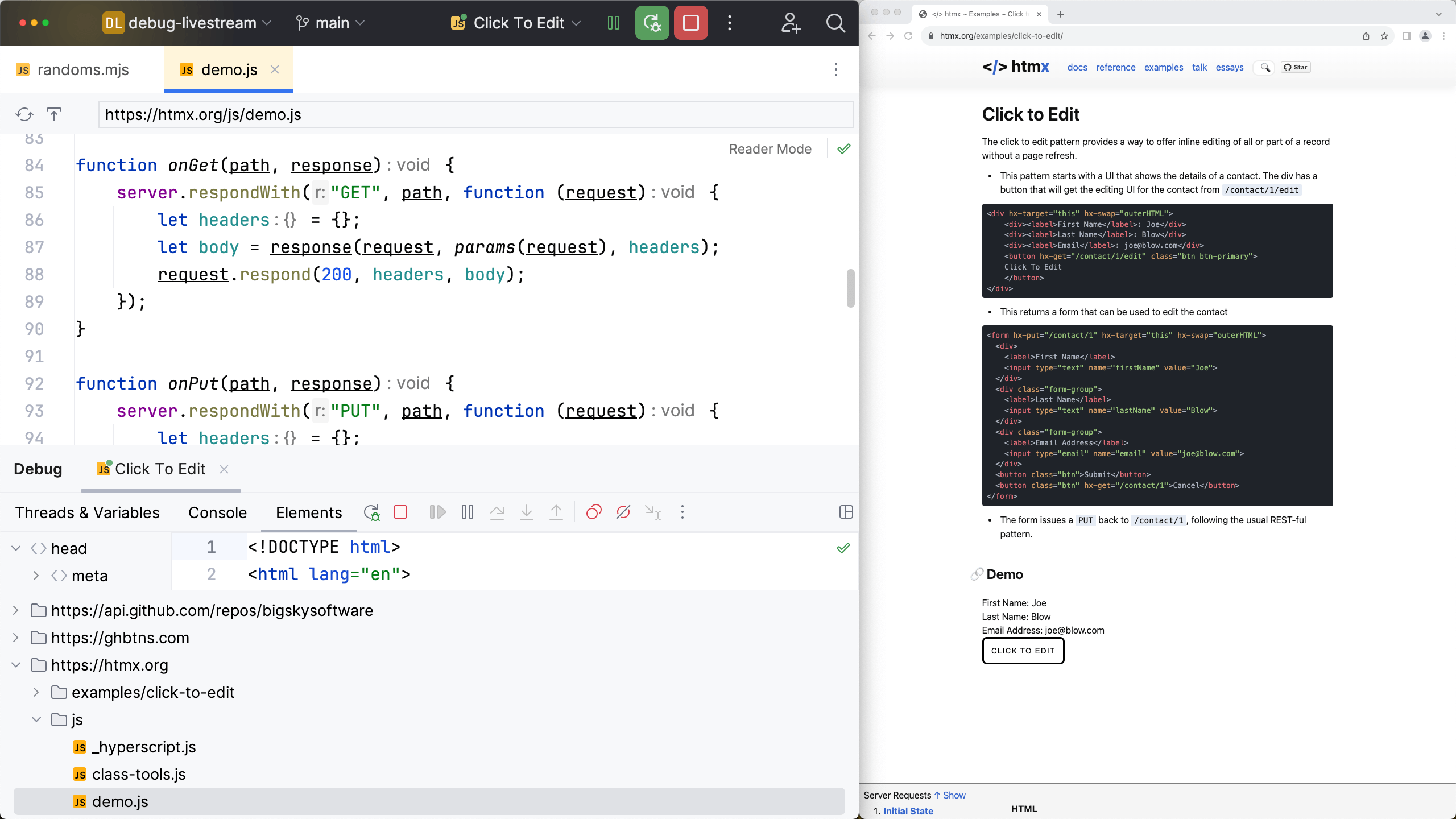This screenshot has height=819, width=1456.
Task: Open the View Breakpoints dialog
Action: [x=594, y=512]
